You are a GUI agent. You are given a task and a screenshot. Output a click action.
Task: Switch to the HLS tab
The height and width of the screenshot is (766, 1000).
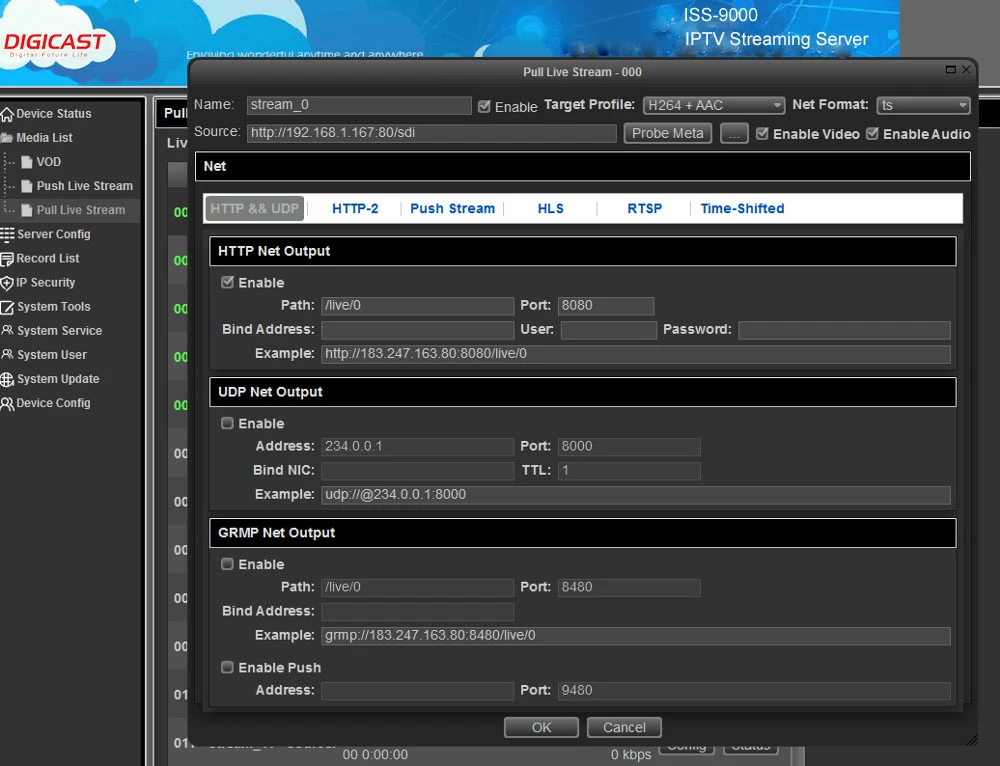550,208
